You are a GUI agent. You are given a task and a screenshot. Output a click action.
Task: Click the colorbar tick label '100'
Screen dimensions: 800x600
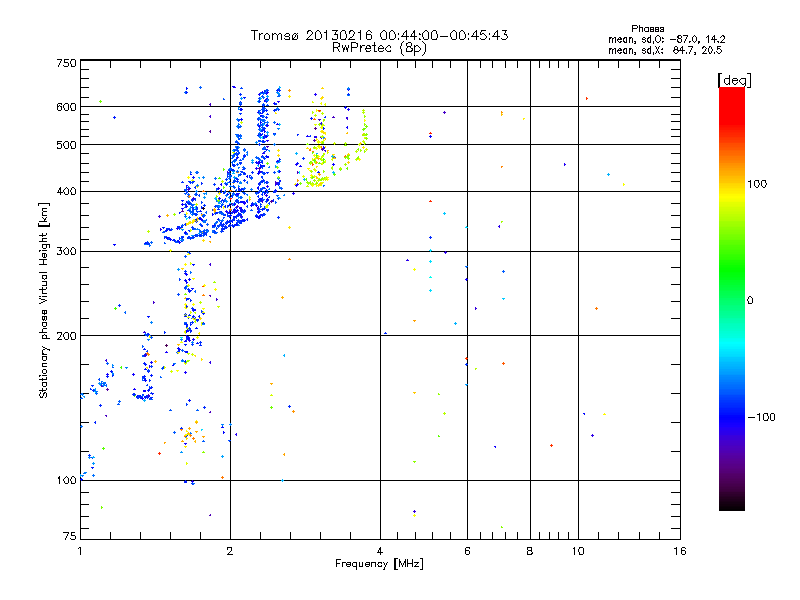click(x=757, y=184)
